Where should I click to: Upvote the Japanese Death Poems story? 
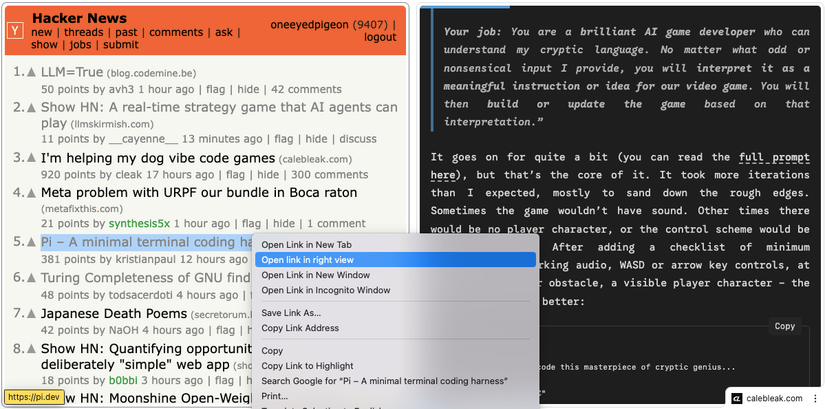32,314
